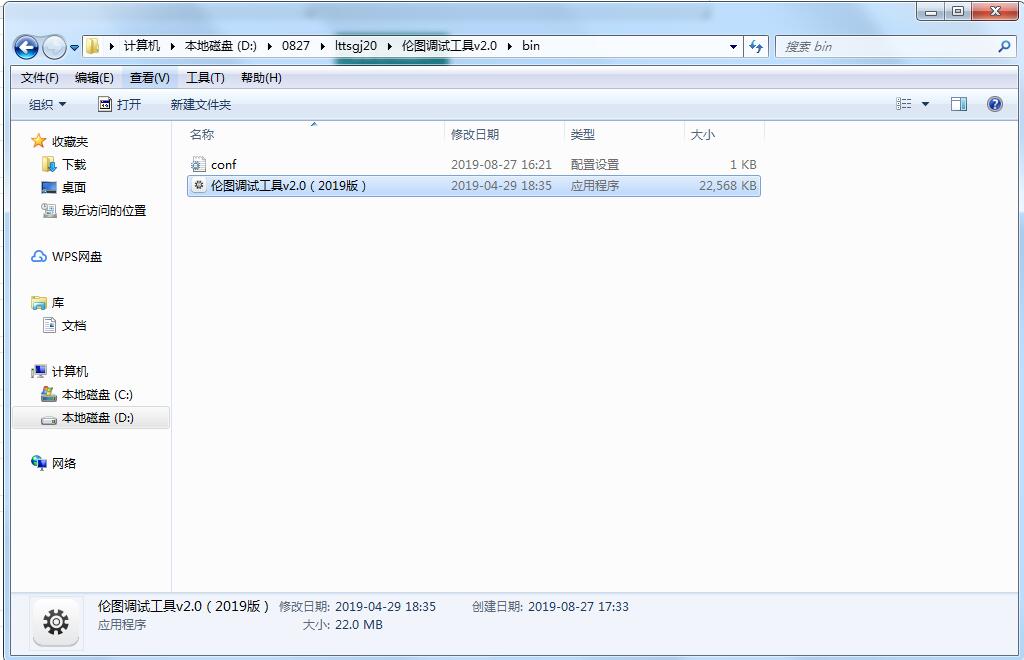The height and width of the screenshot is (660, 1024).
Task: Select the conf file
Action: pos(473,165)
